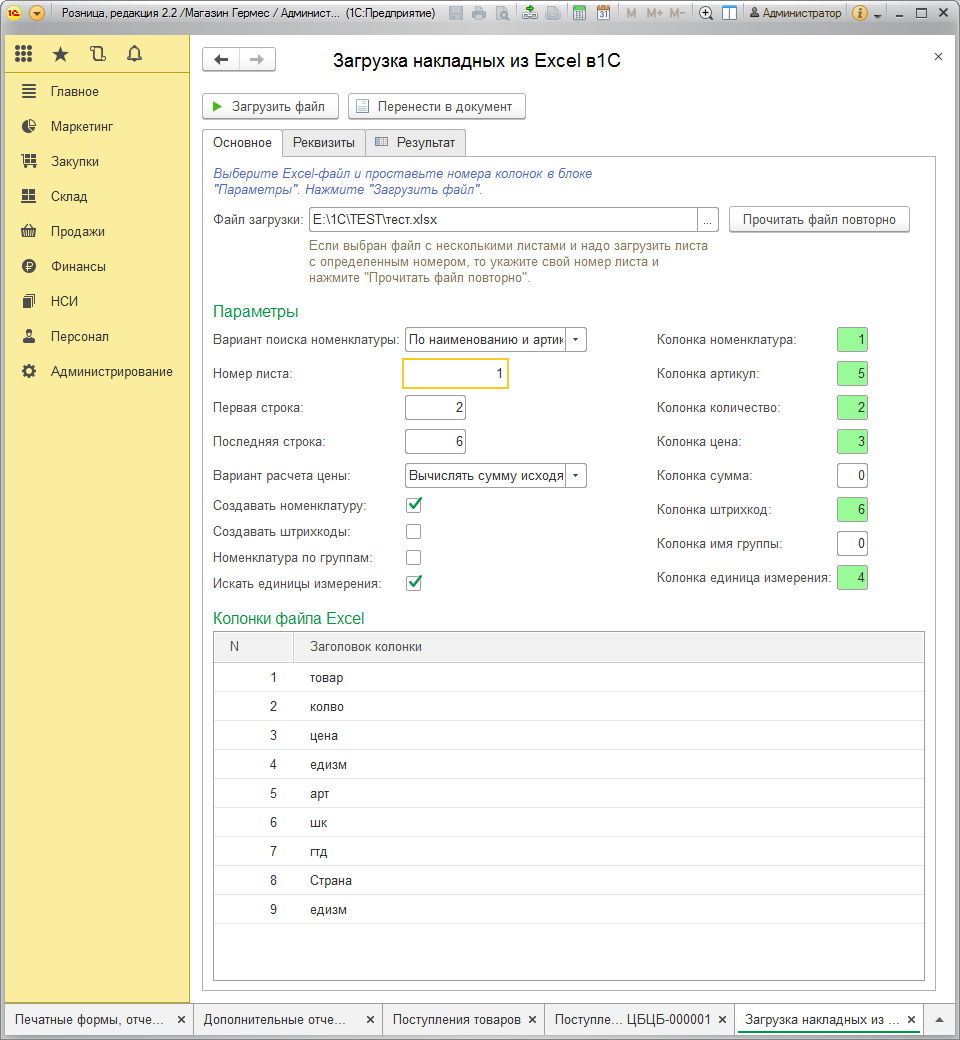Go forward with the right arrow button
Viewport: 960px width, 1040px height.
click(x=257, y=60)
